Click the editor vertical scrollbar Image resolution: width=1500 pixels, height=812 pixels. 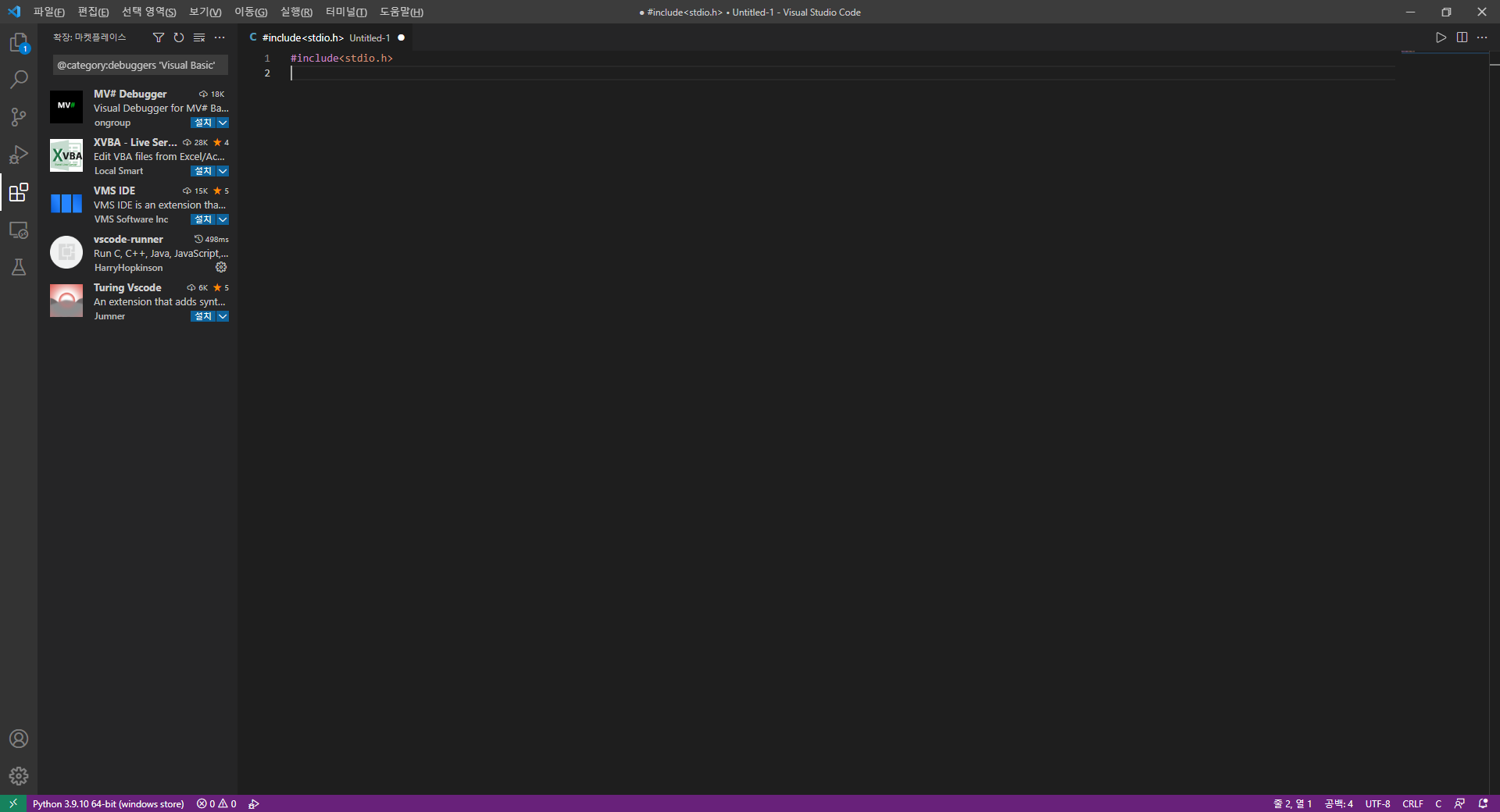[1495, 422]
